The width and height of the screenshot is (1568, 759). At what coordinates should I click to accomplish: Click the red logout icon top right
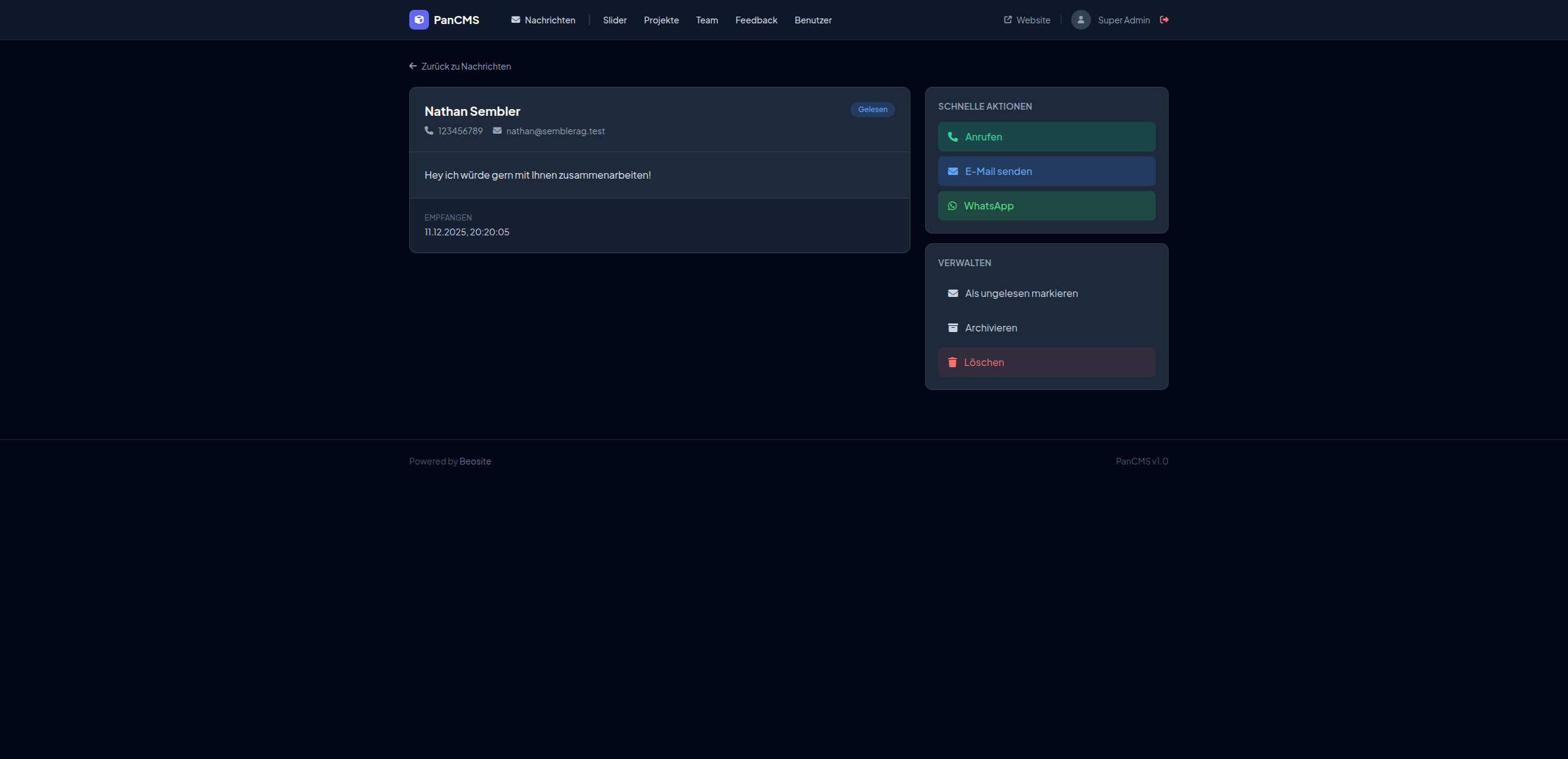1165,20
